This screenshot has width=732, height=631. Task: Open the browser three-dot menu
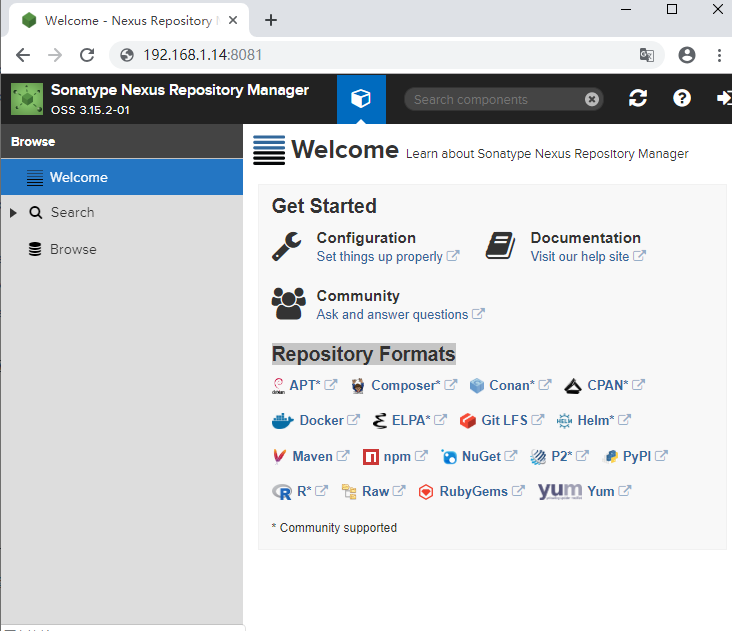(x=719, y=55)
